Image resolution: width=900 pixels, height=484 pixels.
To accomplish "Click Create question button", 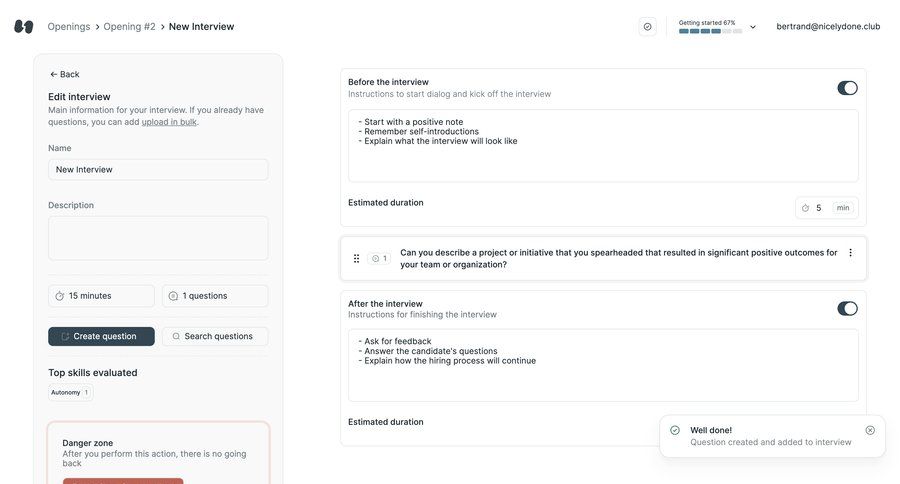I will [x=102, y=336].
